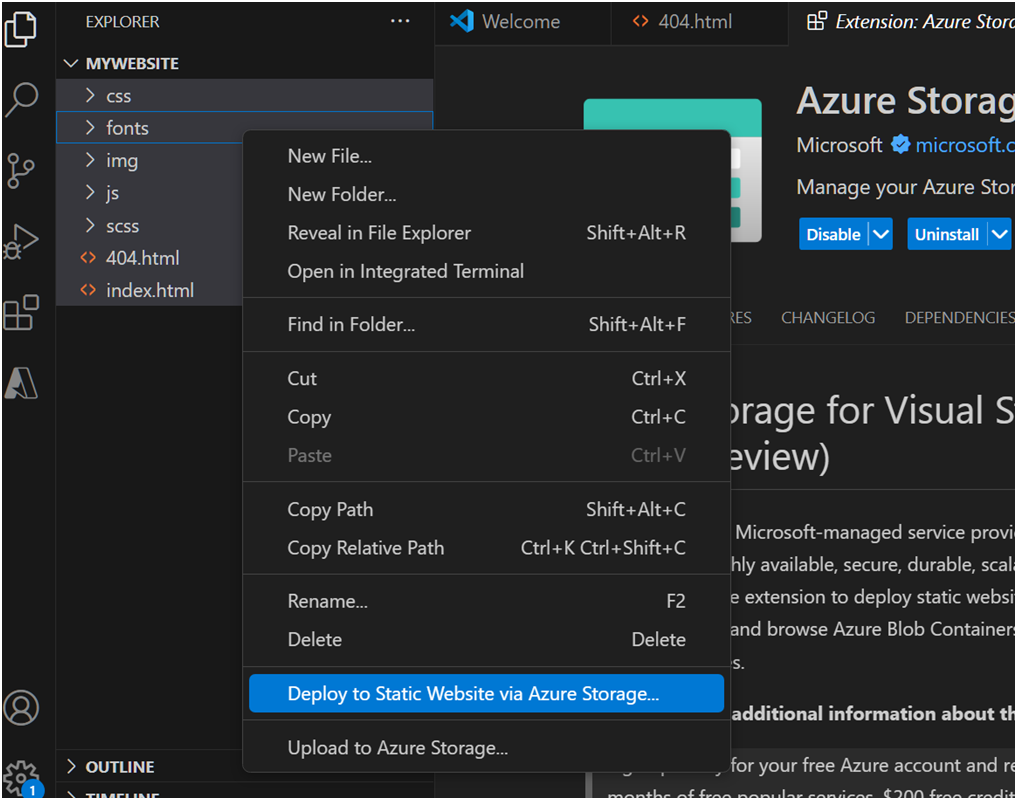The height and width of the screenshot is (800, 1017).
Task: Open the Search view icon
Action: [21, 99]
